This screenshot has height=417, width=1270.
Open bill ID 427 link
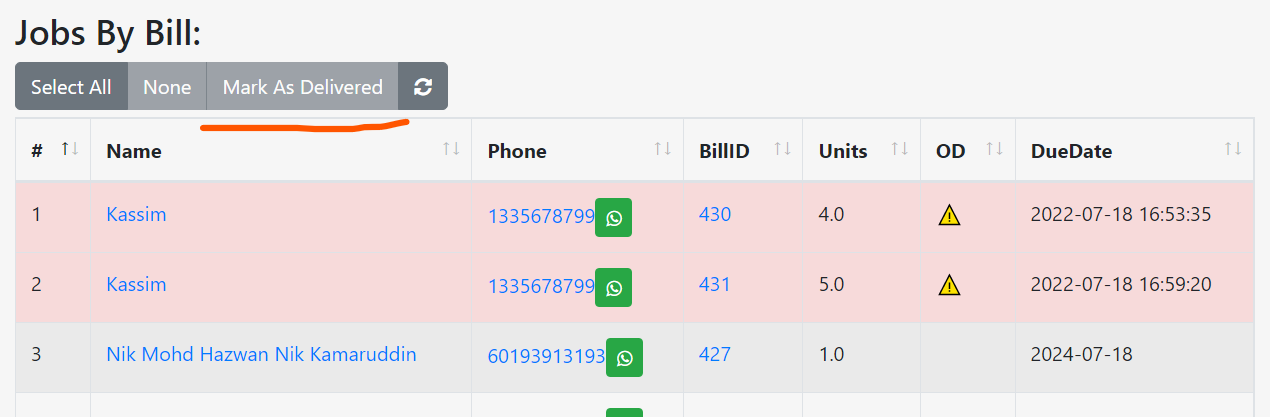tap(715, 354)
